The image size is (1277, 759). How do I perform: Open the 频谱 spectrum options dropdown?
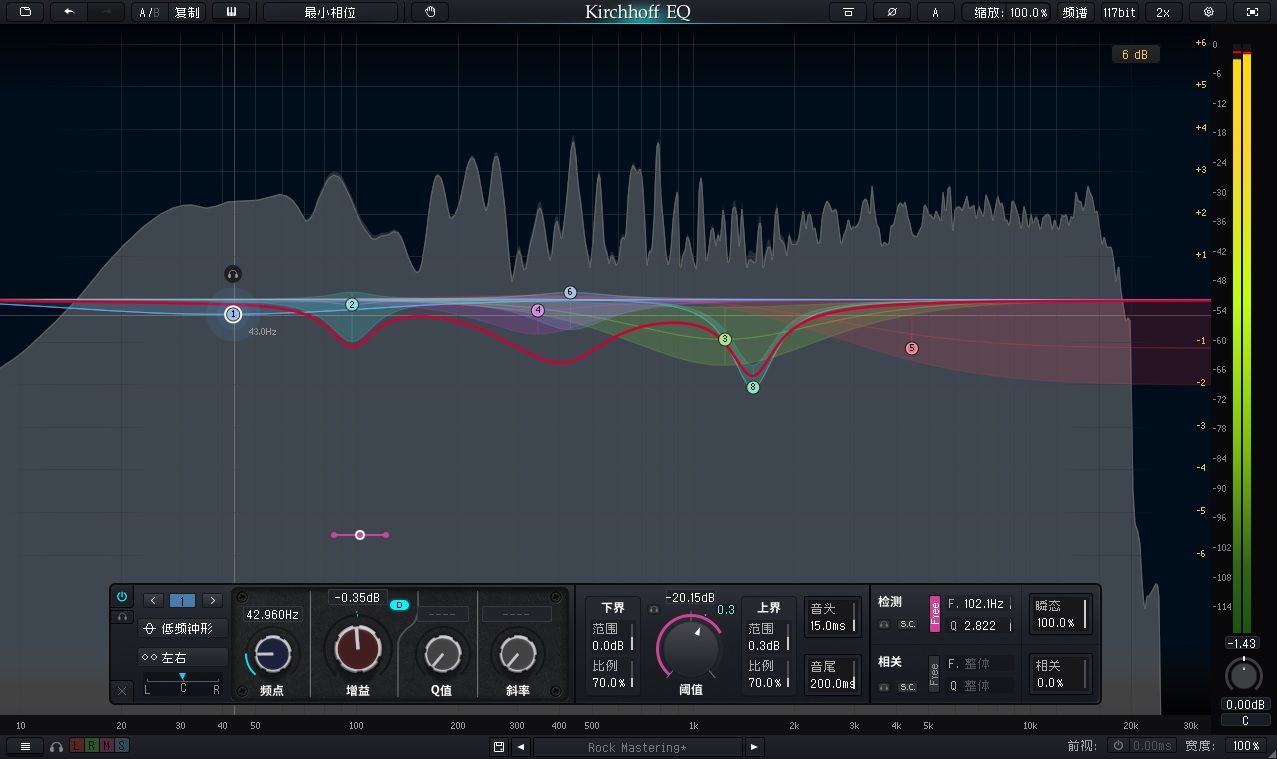pyautogui.click(x=1075, y=12)
